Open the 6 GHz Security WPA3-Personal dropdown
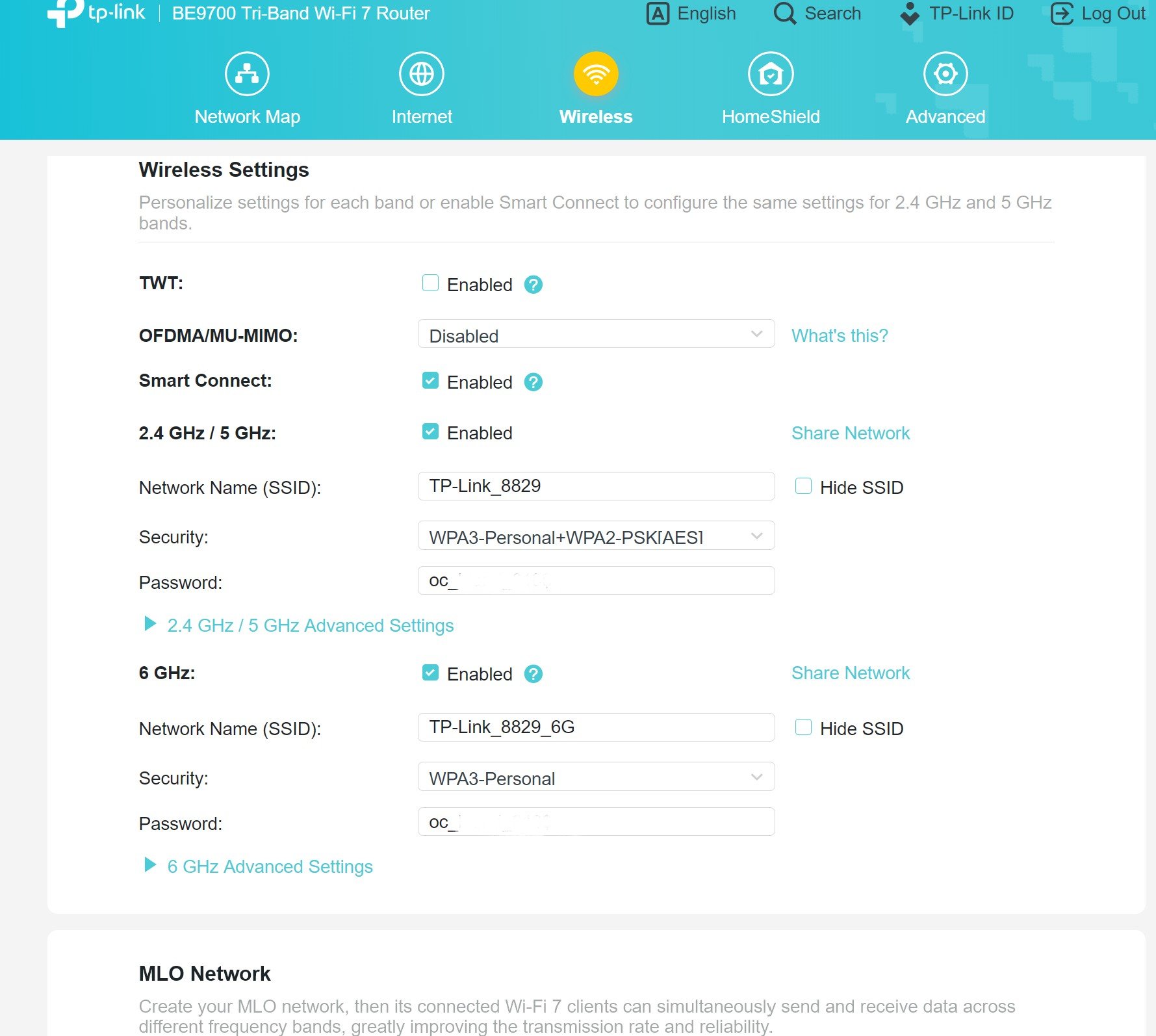Screen dimensions: 1156x1036 (x=596, y=777)
